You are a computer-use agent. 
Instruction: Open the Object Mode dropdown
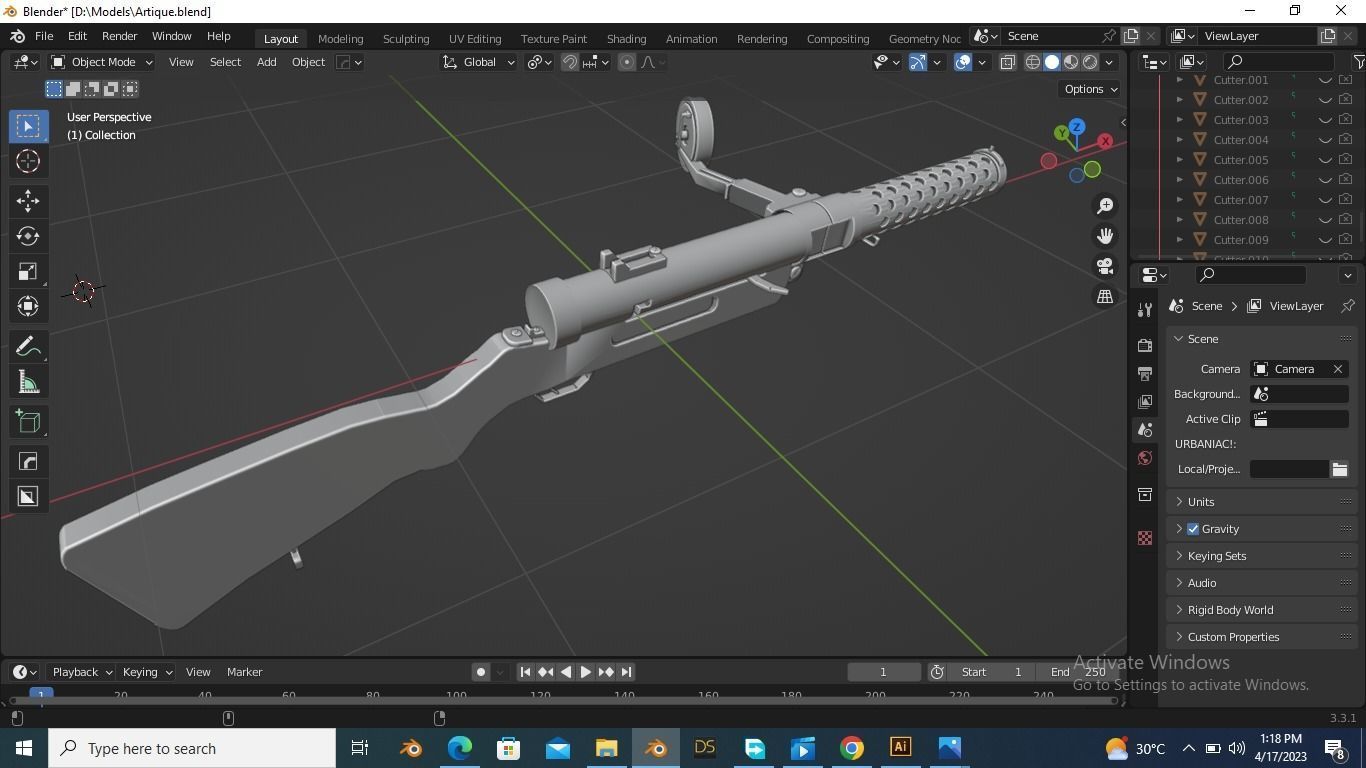tap(102, 62)
